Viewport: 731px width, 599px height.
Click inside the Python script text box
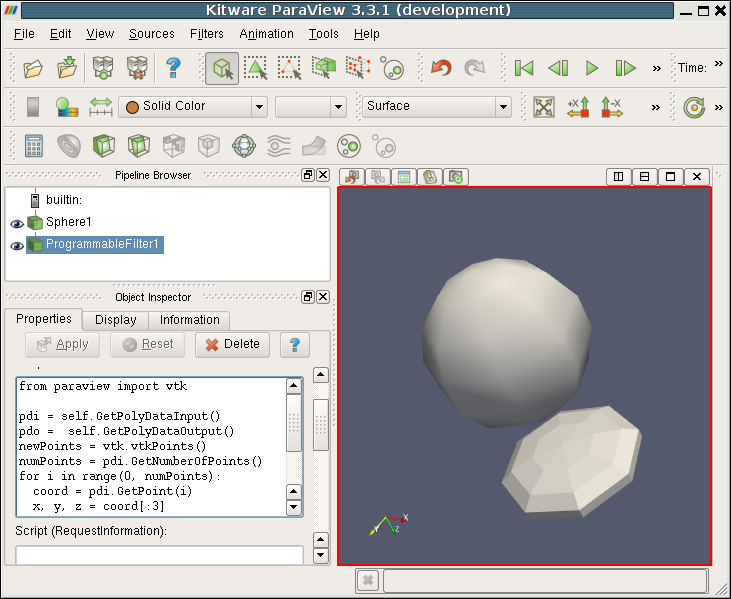point(152,447)
